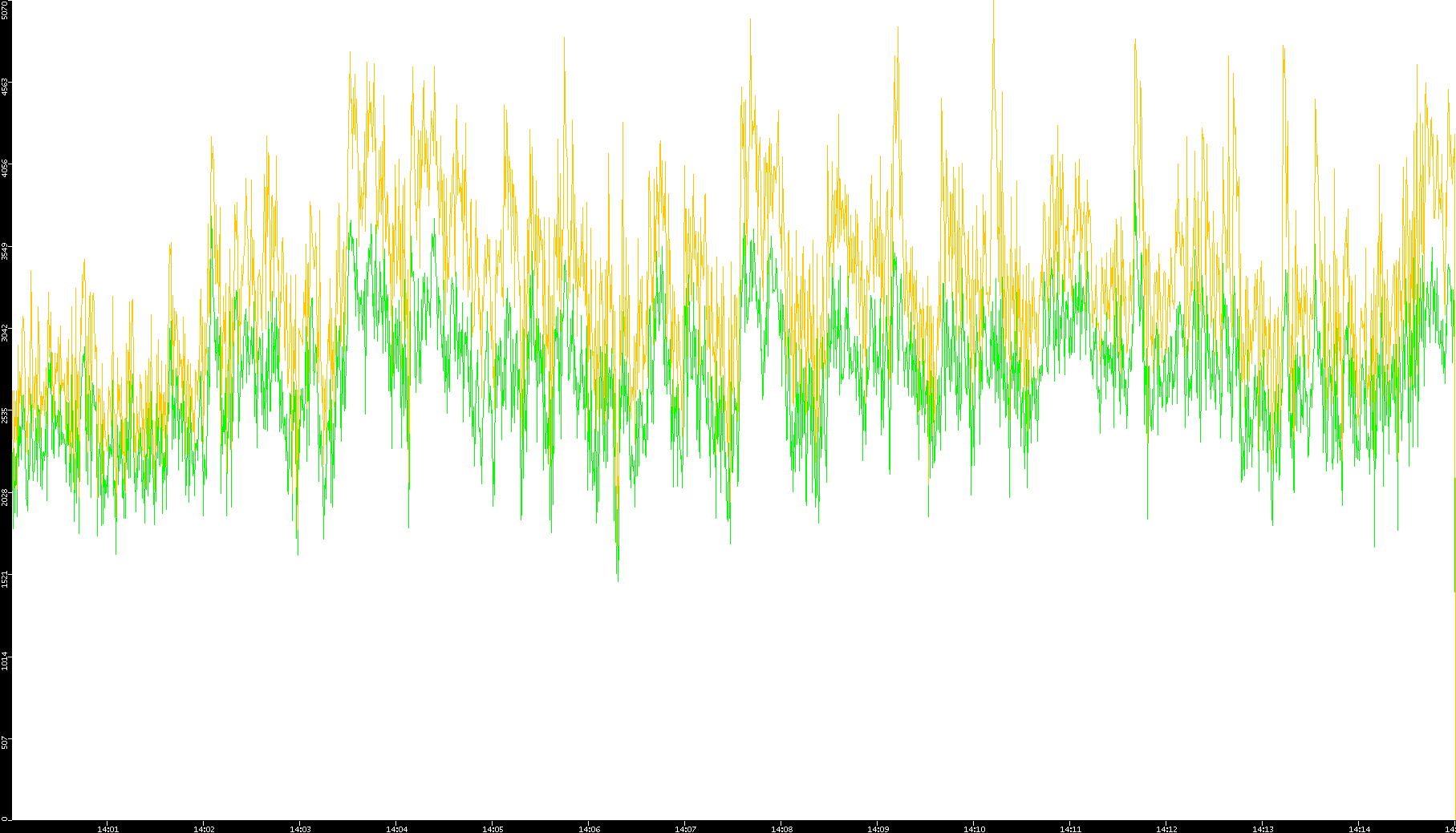
Task: Select the 1521 scale label
Action: [x=5, y=579]
